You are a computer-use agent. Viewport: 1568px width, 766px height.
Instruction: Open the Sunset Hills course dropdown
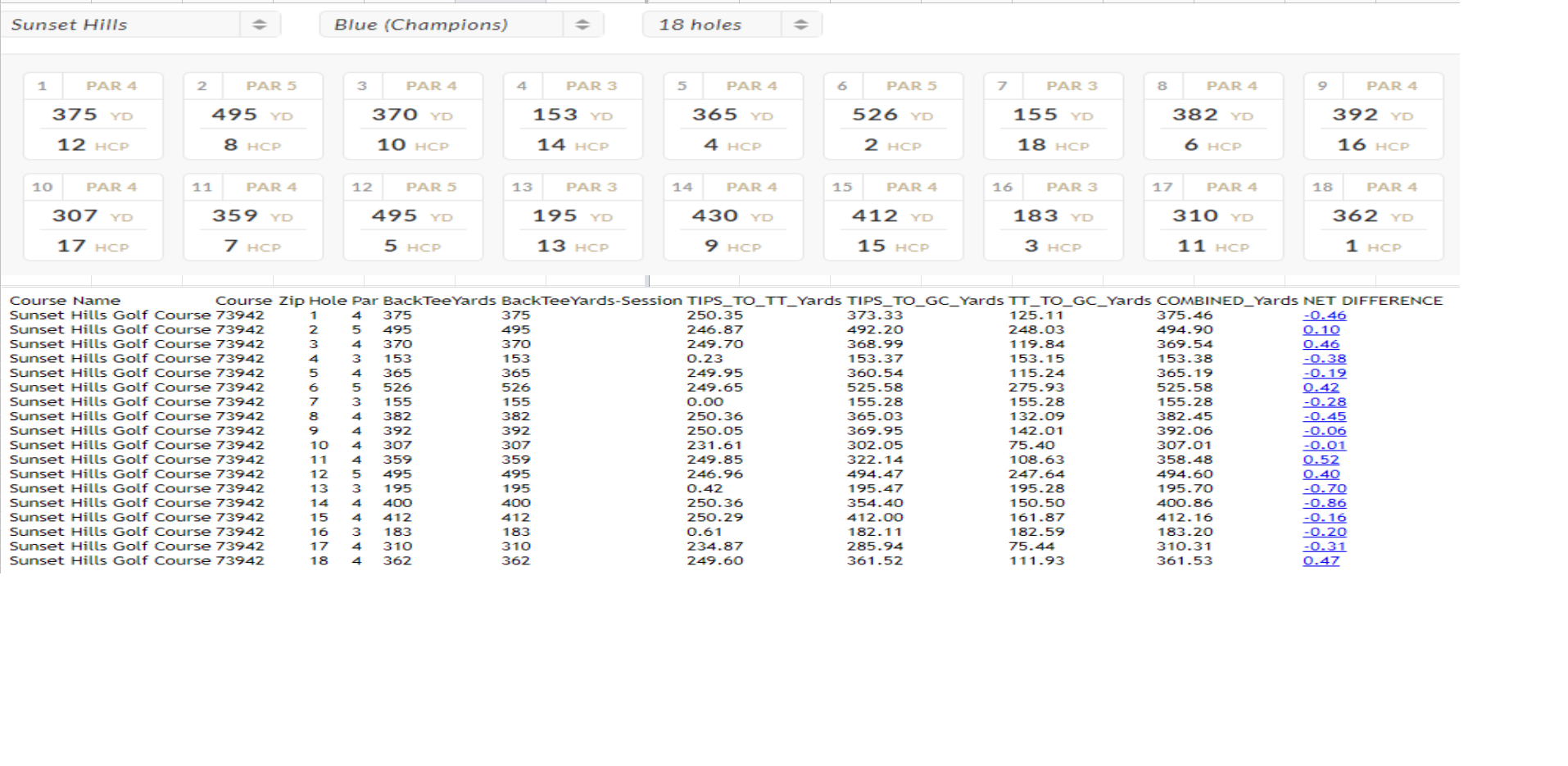tap(141, 25)
